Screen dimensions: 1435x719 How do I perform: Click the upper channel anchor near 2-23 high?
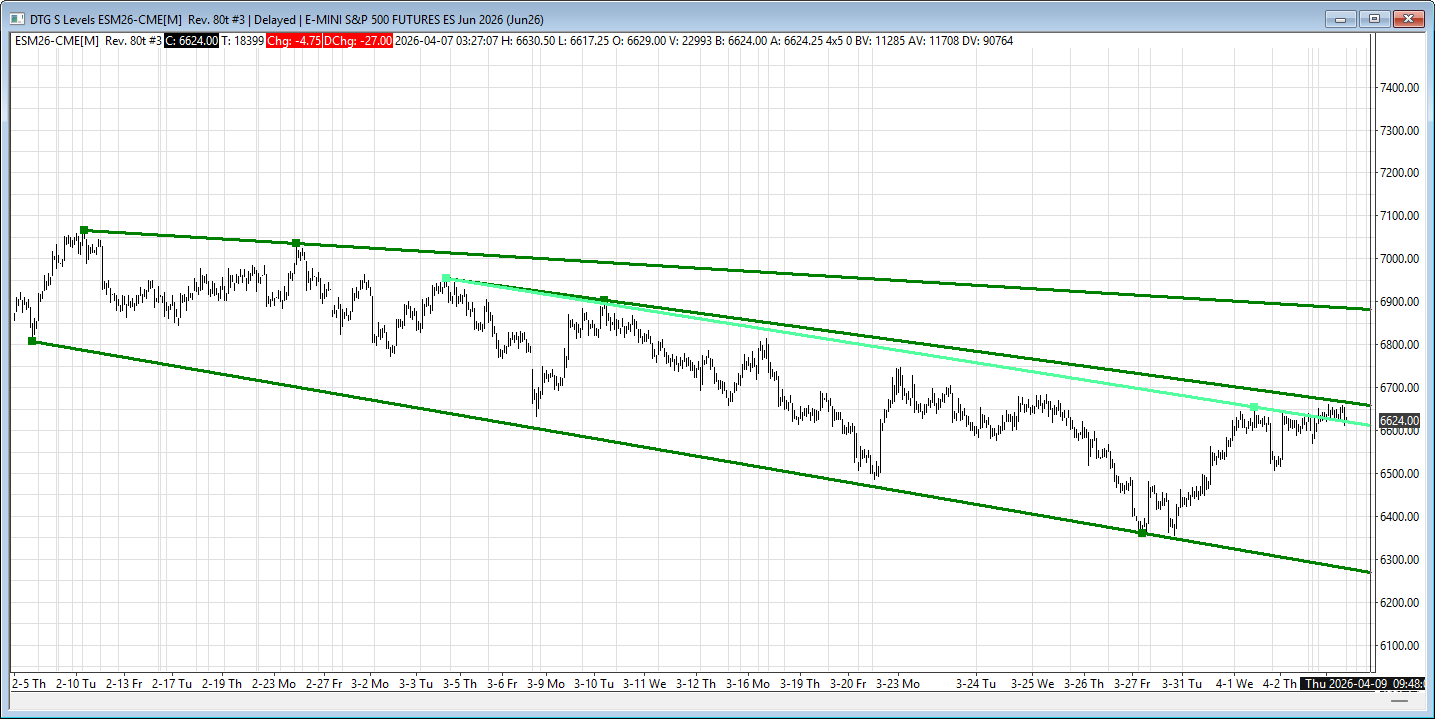296,243
